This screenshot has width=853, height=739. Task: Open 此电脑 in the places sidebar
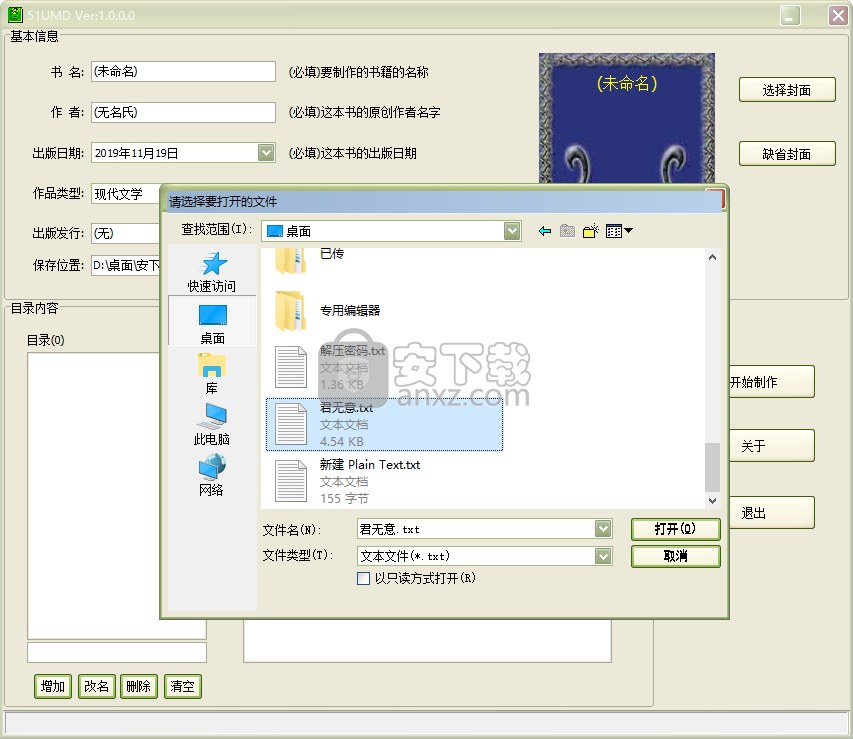point(212,423)
